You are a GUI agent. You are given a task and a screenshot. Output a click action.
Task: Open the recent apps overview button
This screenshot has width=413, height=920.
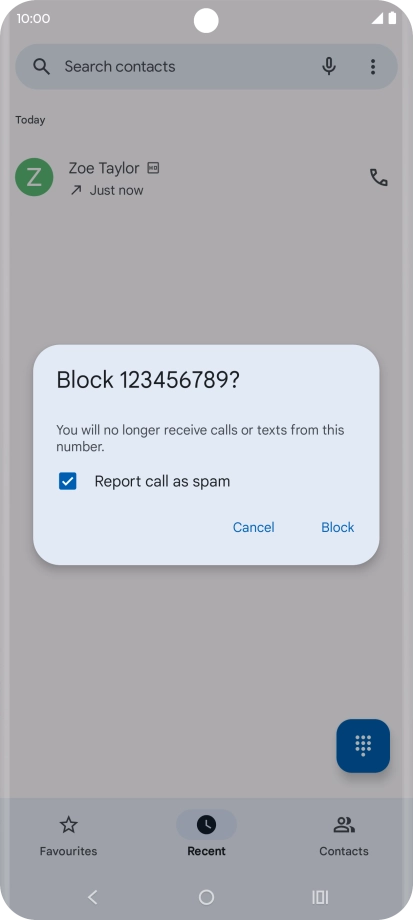320,897
